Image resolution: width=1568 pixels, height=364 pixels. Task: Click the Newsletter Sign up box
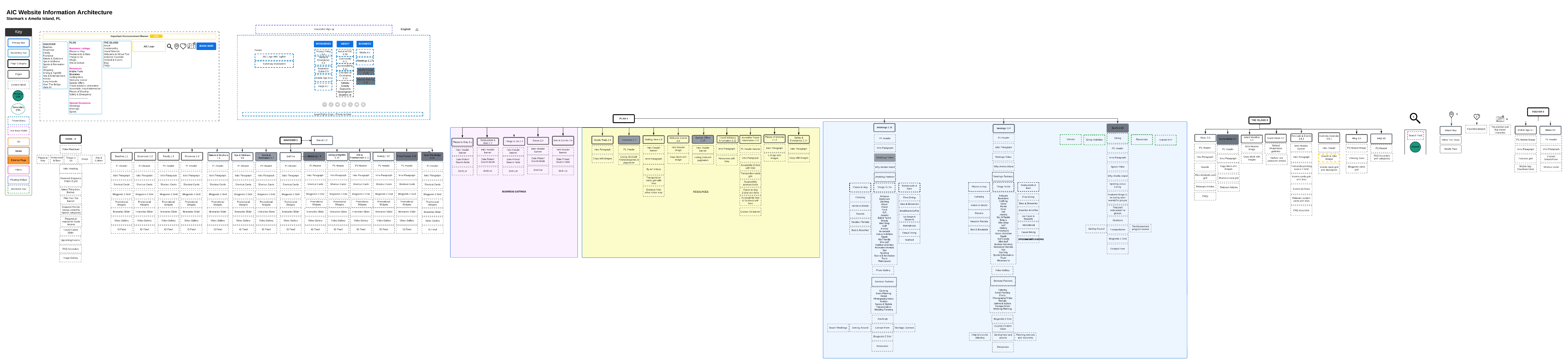point(324,29)
